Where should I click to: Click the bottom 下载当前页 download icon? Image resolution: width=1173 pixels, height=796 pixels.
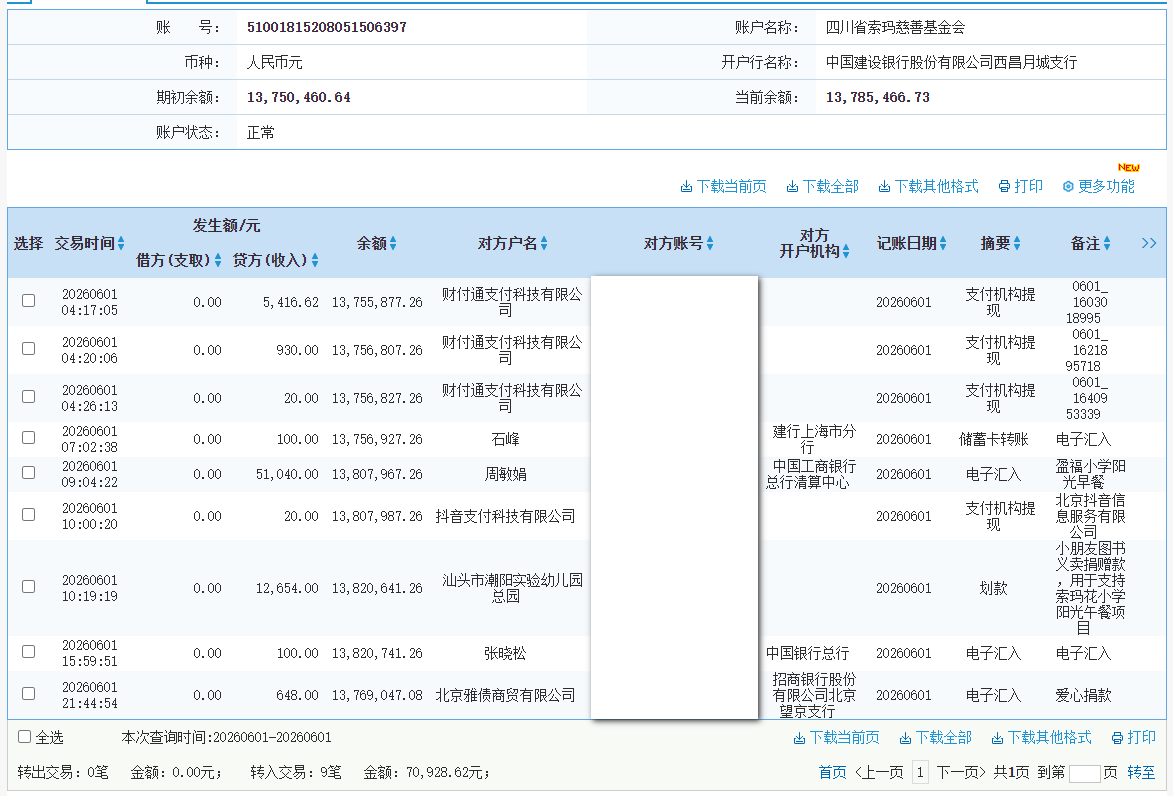click(799, 738)
